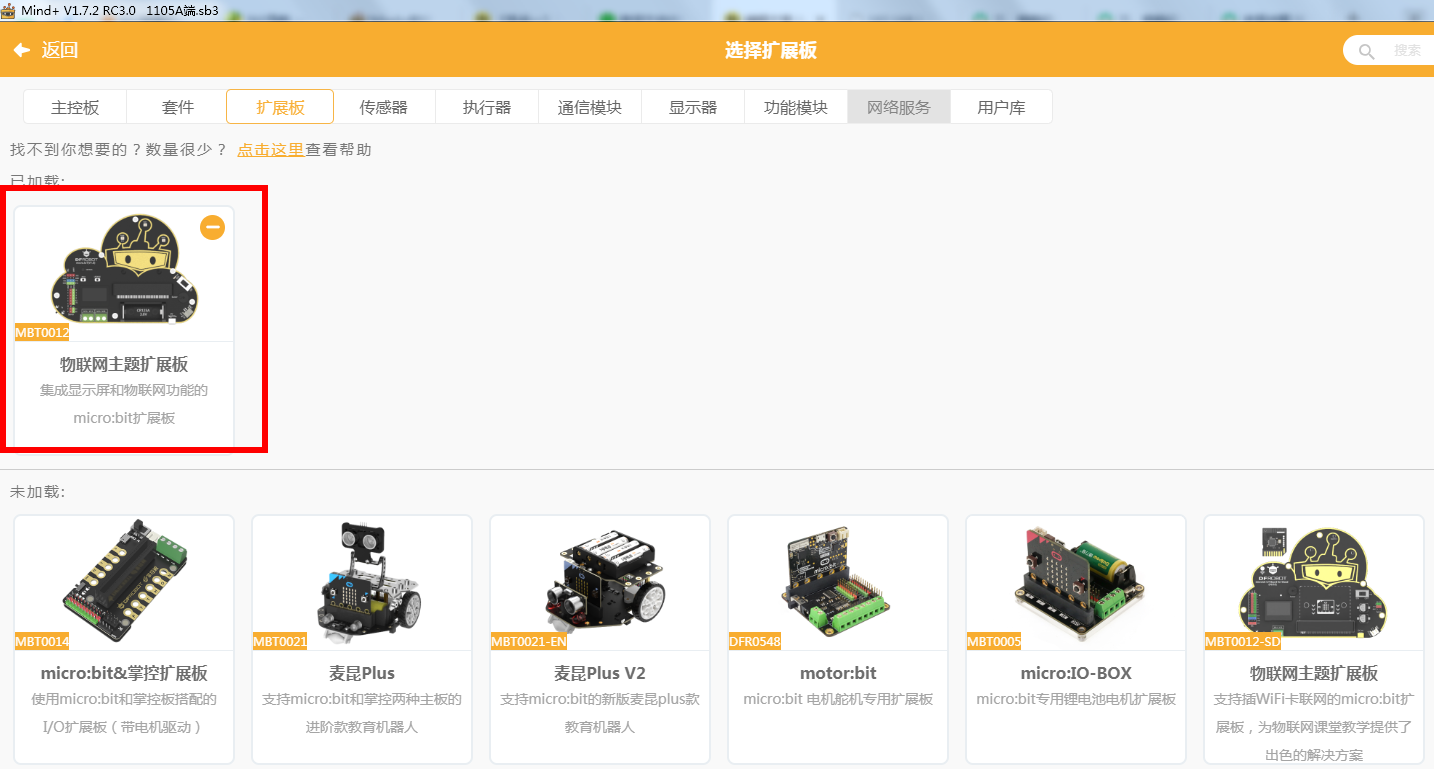Click the motor:bit board image
The width and height of the screenshot is (1434, 769).
838,582
